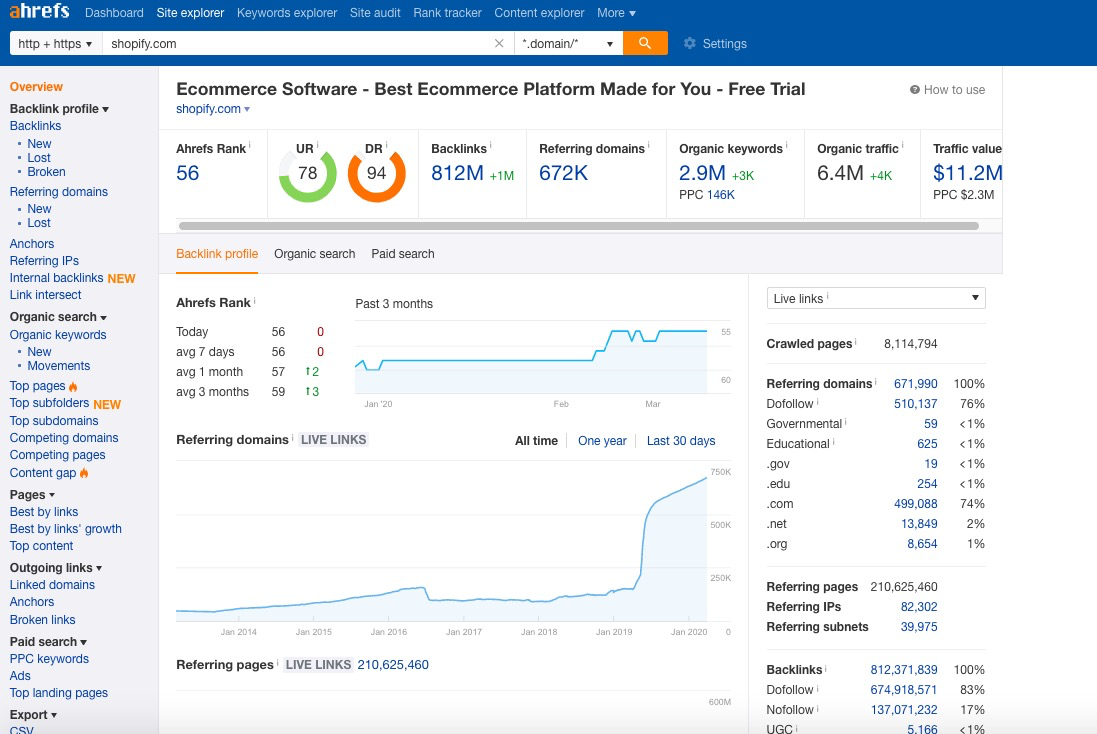Click the 672K Referring domains metric value

tap(563, 173)
